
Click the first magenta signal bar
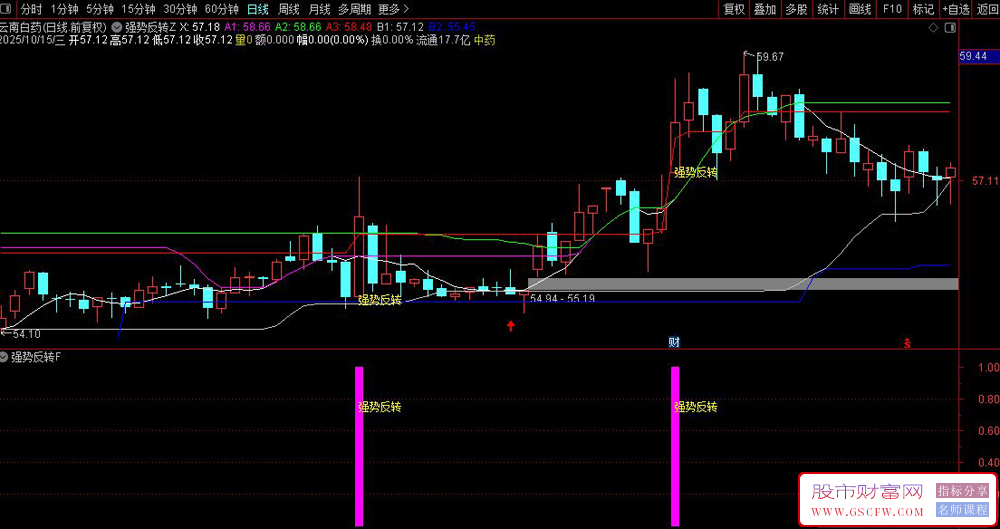(359, 446)
